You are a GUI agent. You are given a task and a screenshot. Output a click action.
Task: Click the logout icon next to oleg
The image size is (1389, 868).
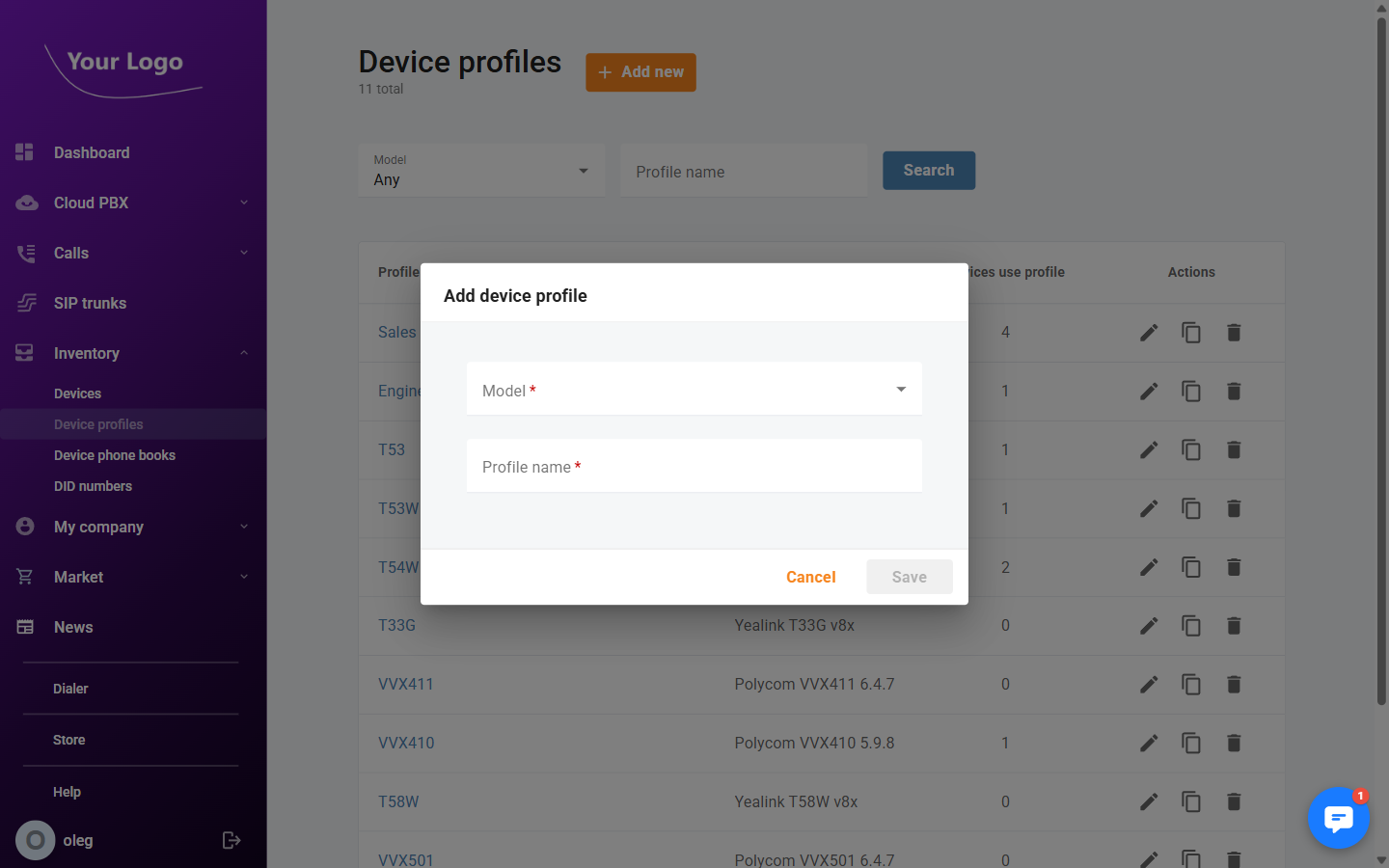click(x=231, y=840)
